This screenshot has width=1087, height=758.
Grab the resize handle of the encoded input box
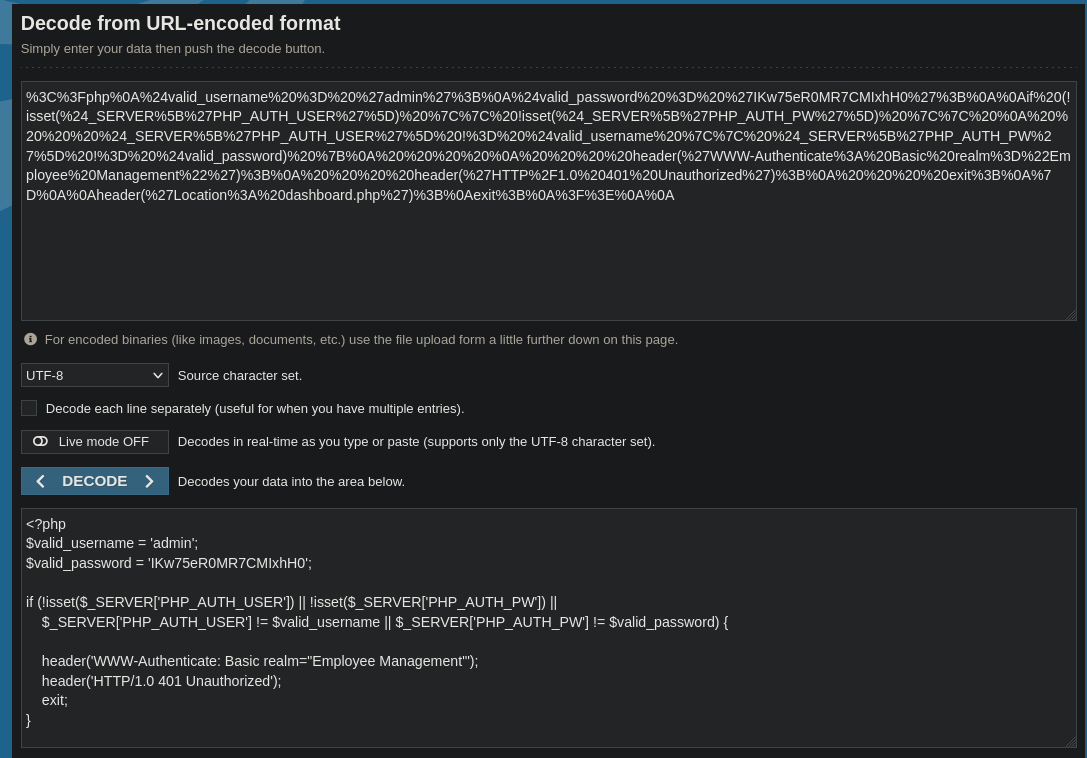(1071, 315)
